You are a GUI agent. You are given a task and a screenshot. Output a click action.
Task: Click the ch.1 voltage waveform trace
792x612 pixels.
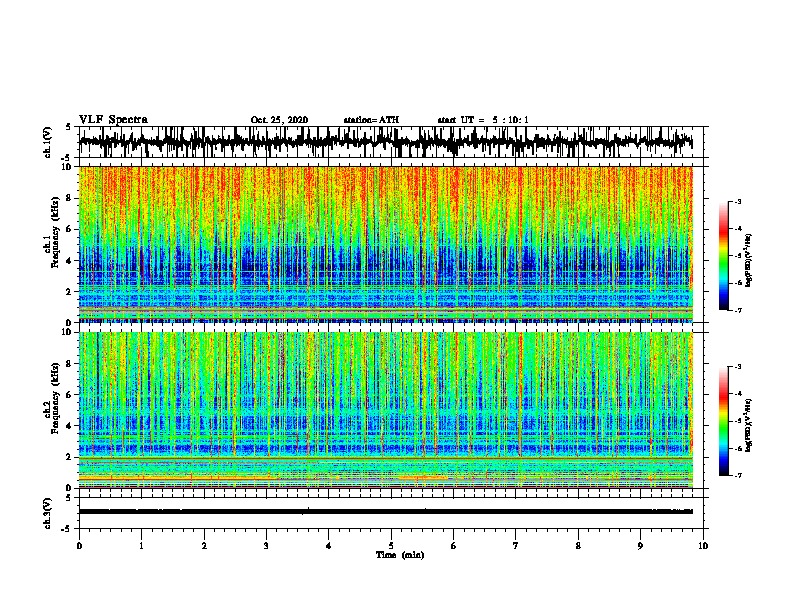[x=385, y=142]
